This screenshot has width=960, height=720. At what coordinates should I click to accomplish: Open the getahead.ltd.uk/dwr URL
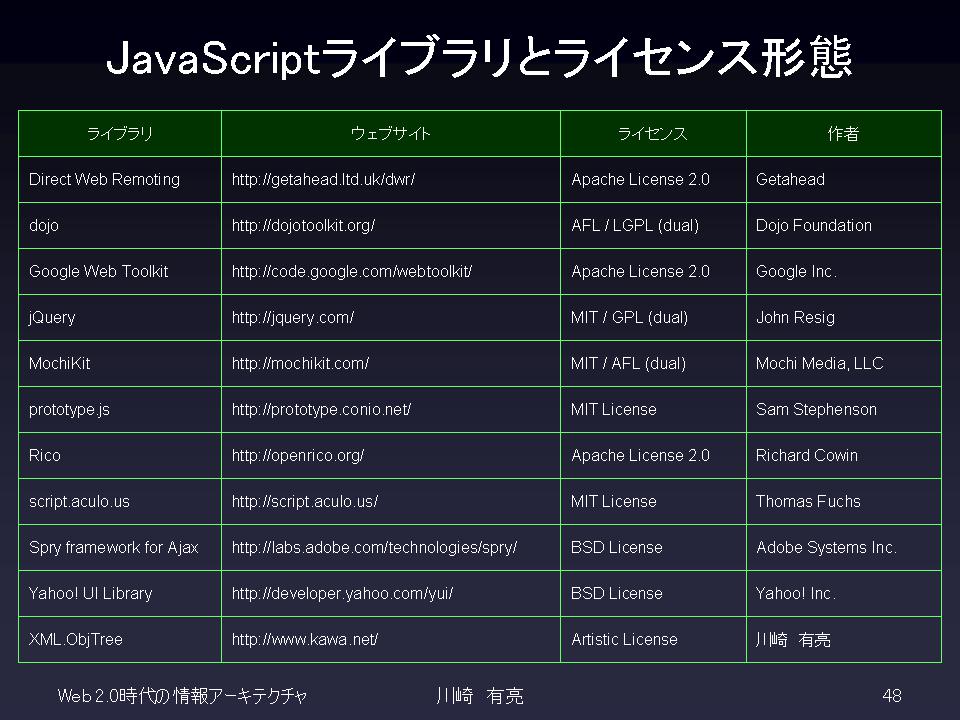(323, 179)
